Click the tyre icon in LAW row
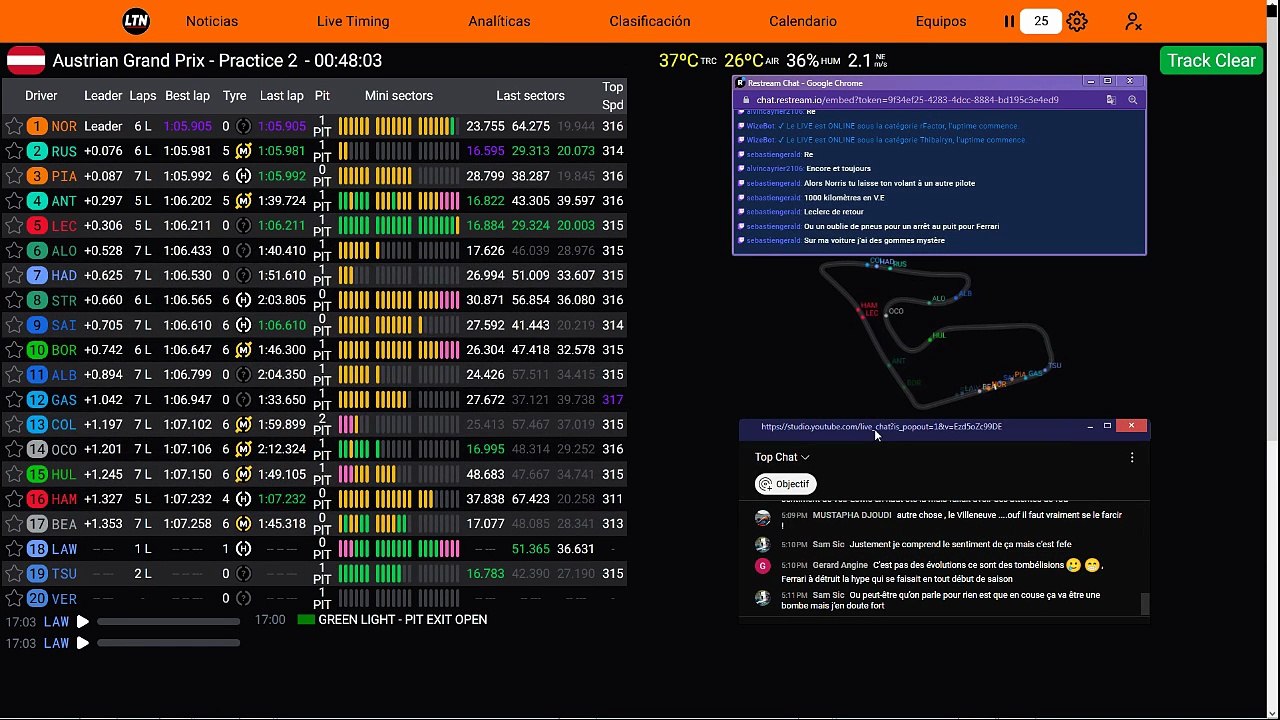The width and height of the screenshot is (1280, 720). coord(243,549)
